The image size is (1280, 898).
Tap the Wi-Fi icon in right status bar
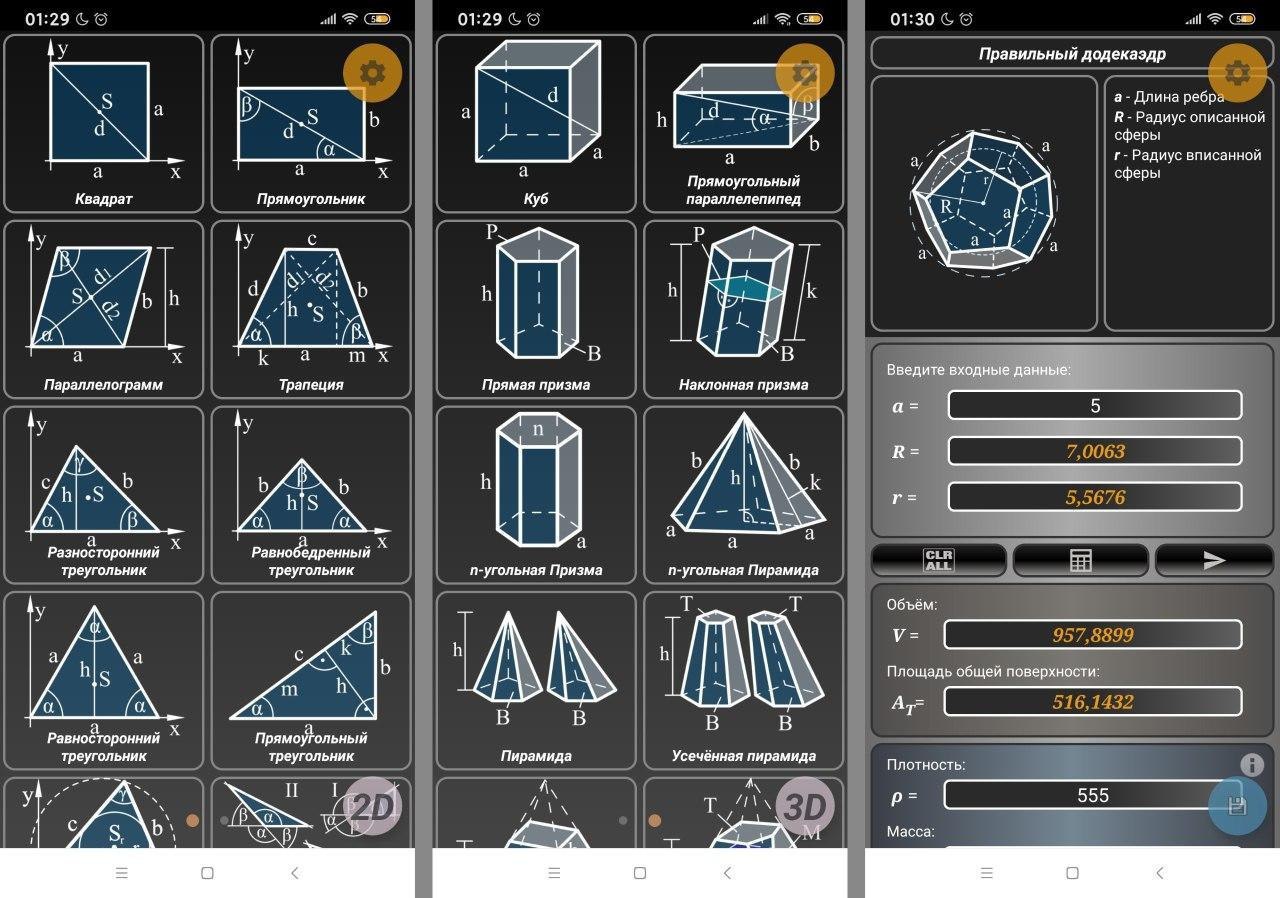[x=1214, y=19]
